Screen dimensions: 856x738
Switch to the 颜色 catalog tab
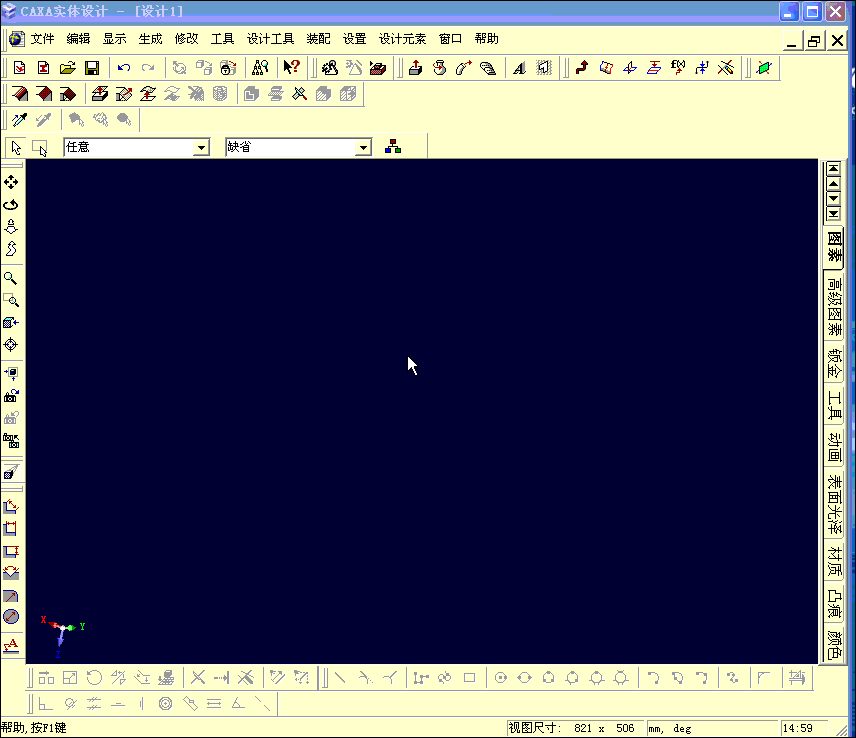[834, 645]
